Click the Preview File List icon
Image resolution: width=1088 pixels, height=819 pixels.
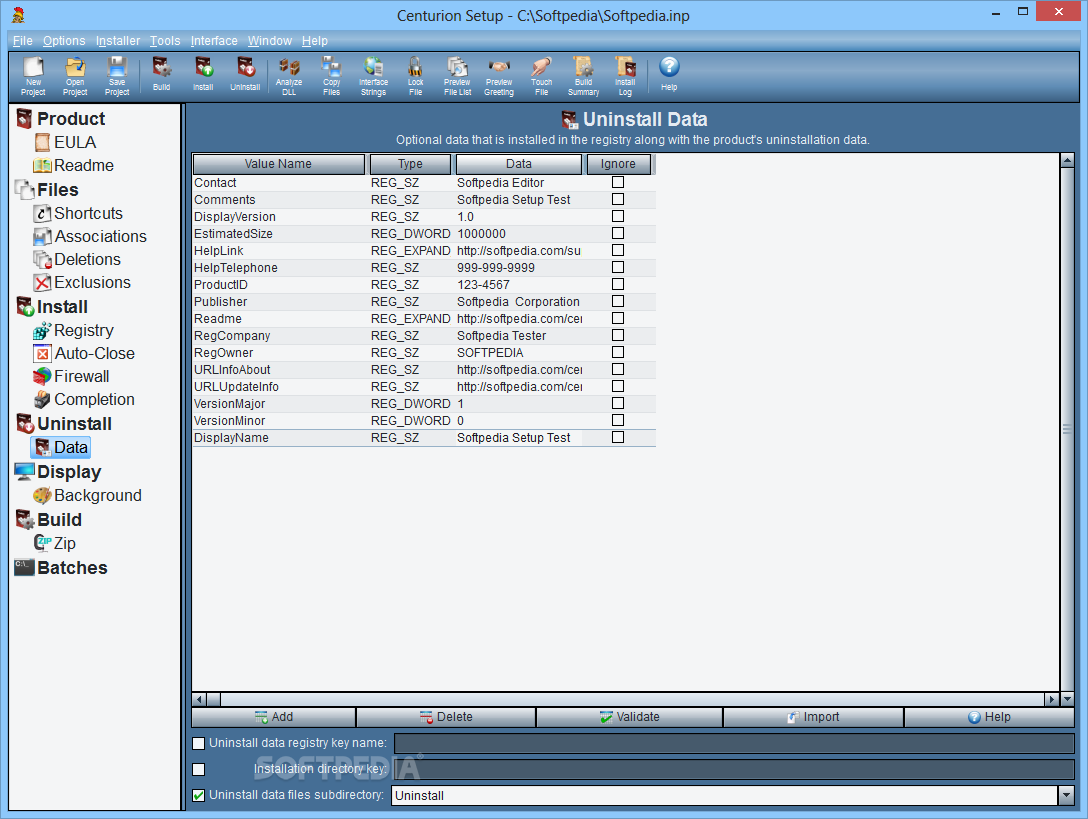click(x=457, y=76)
